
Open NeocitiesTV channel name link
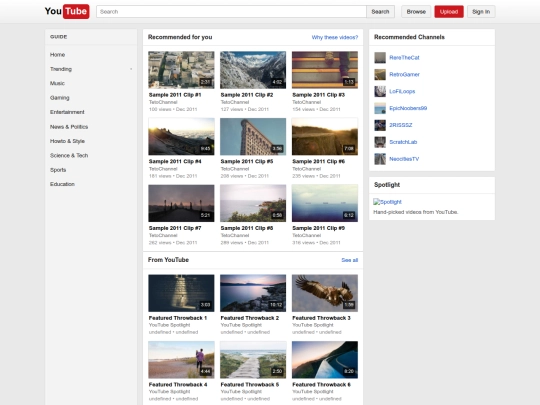point(404,159)
